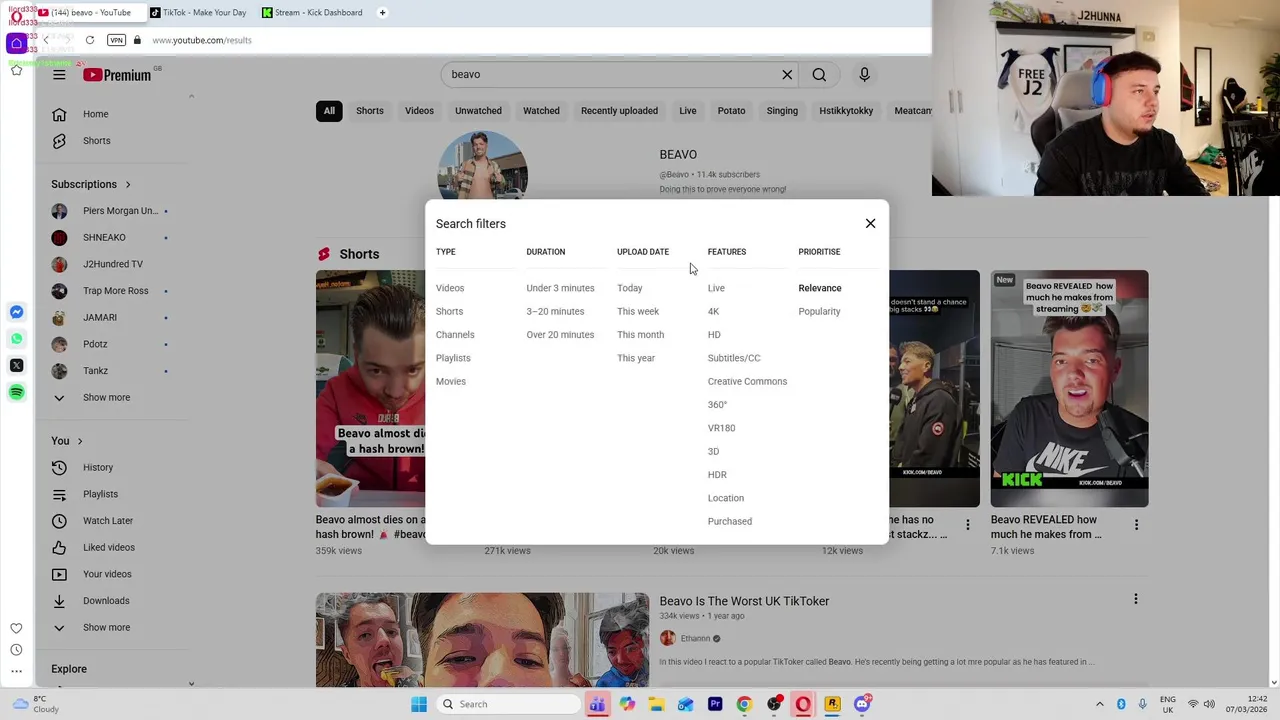Open Discord from the taskbar

pos(862,704)
